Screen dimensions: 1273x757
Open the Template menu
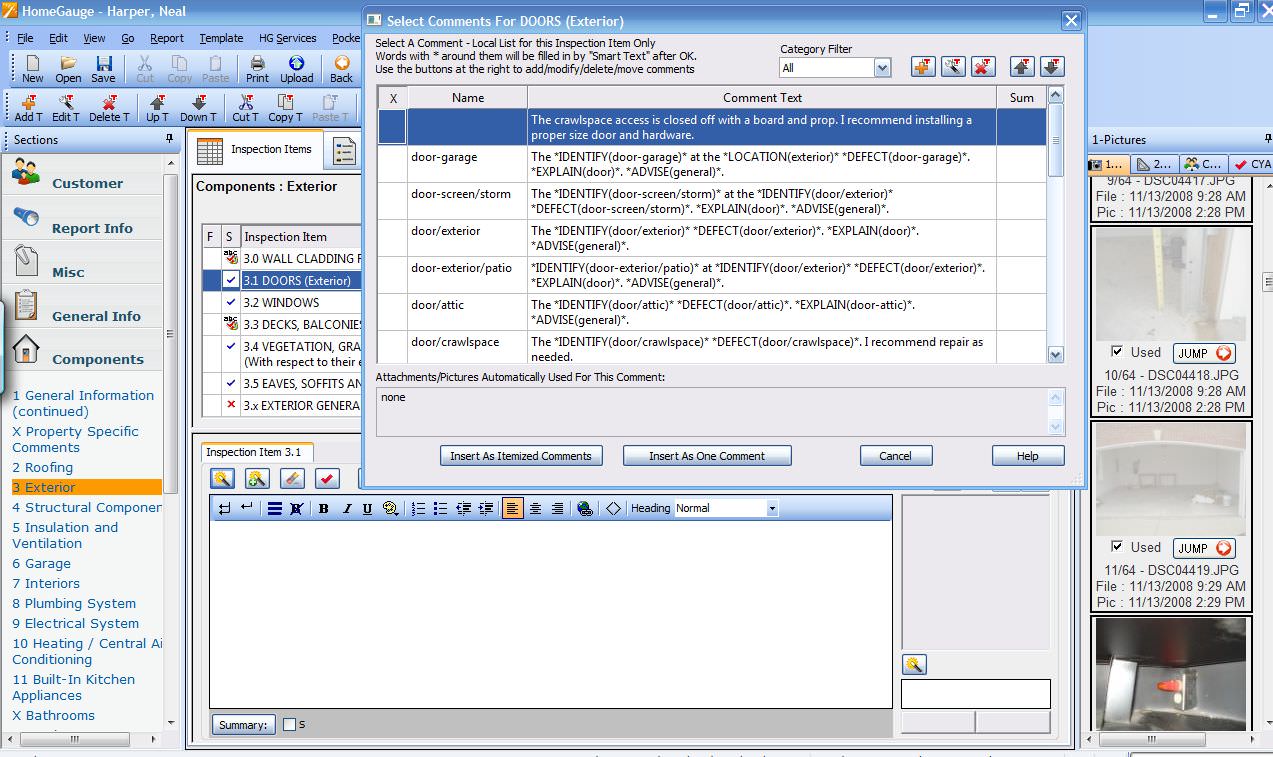point(220,38)
